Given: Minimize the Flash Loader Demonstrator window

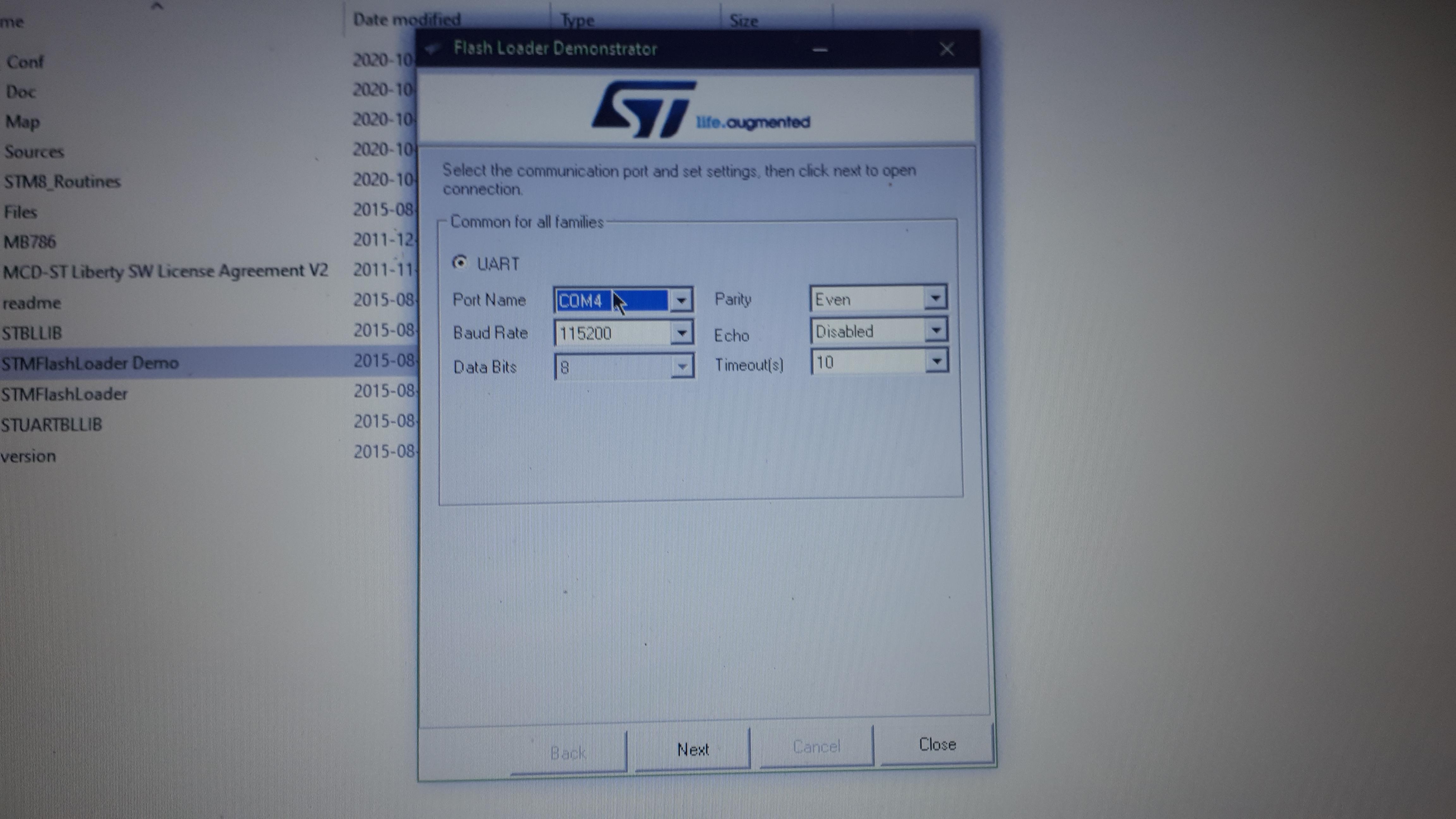Looking at the screenshot, I should [x=820, y=50].
